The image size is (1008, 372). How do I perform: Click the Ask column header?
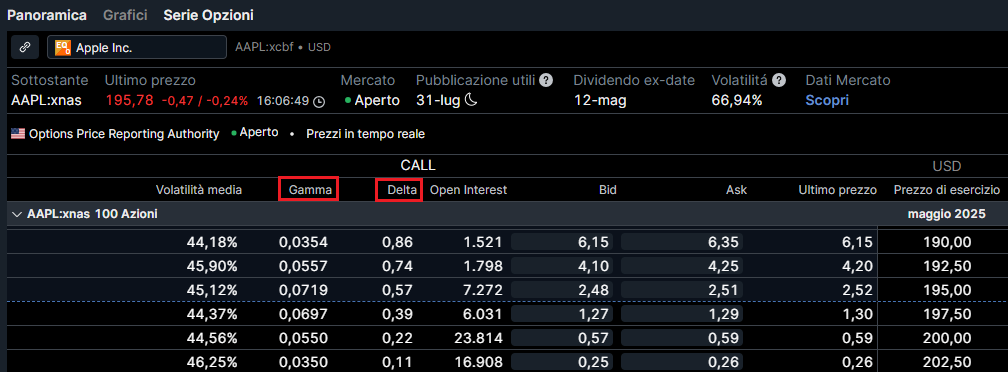[737, 190]
